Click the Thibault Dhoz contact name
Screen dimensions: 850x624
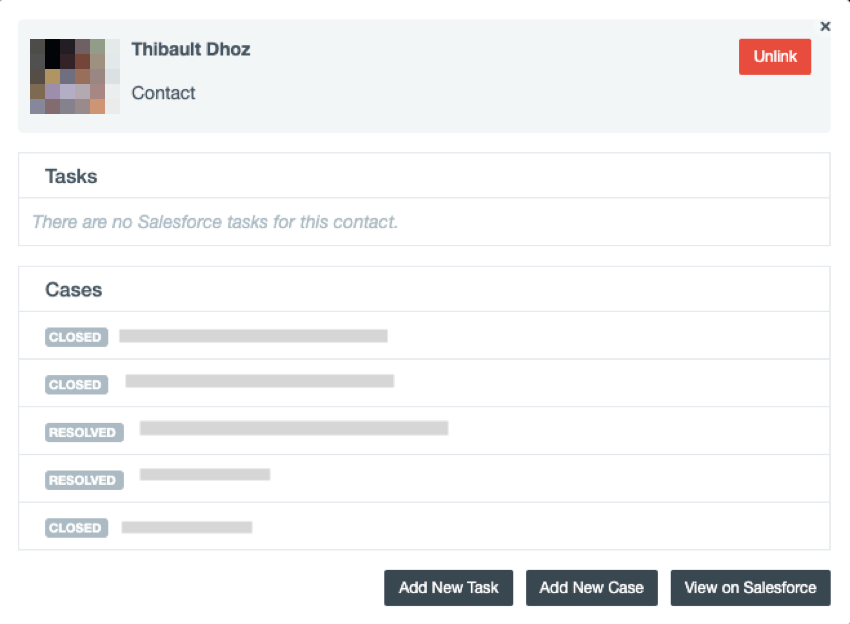[191, 49]
